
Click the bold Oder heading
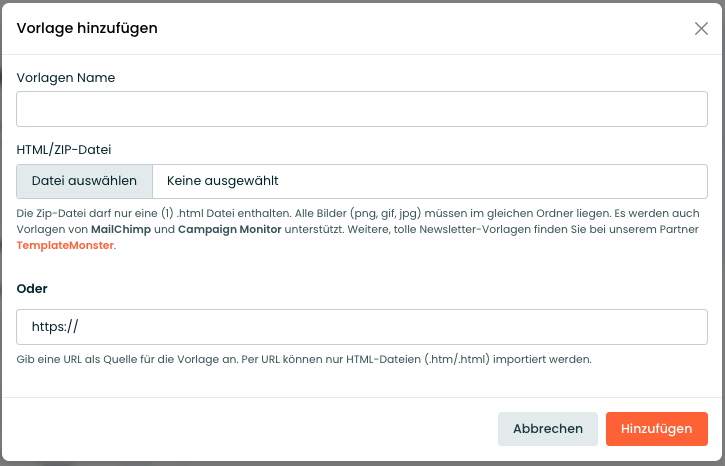[x=32, y=288]
